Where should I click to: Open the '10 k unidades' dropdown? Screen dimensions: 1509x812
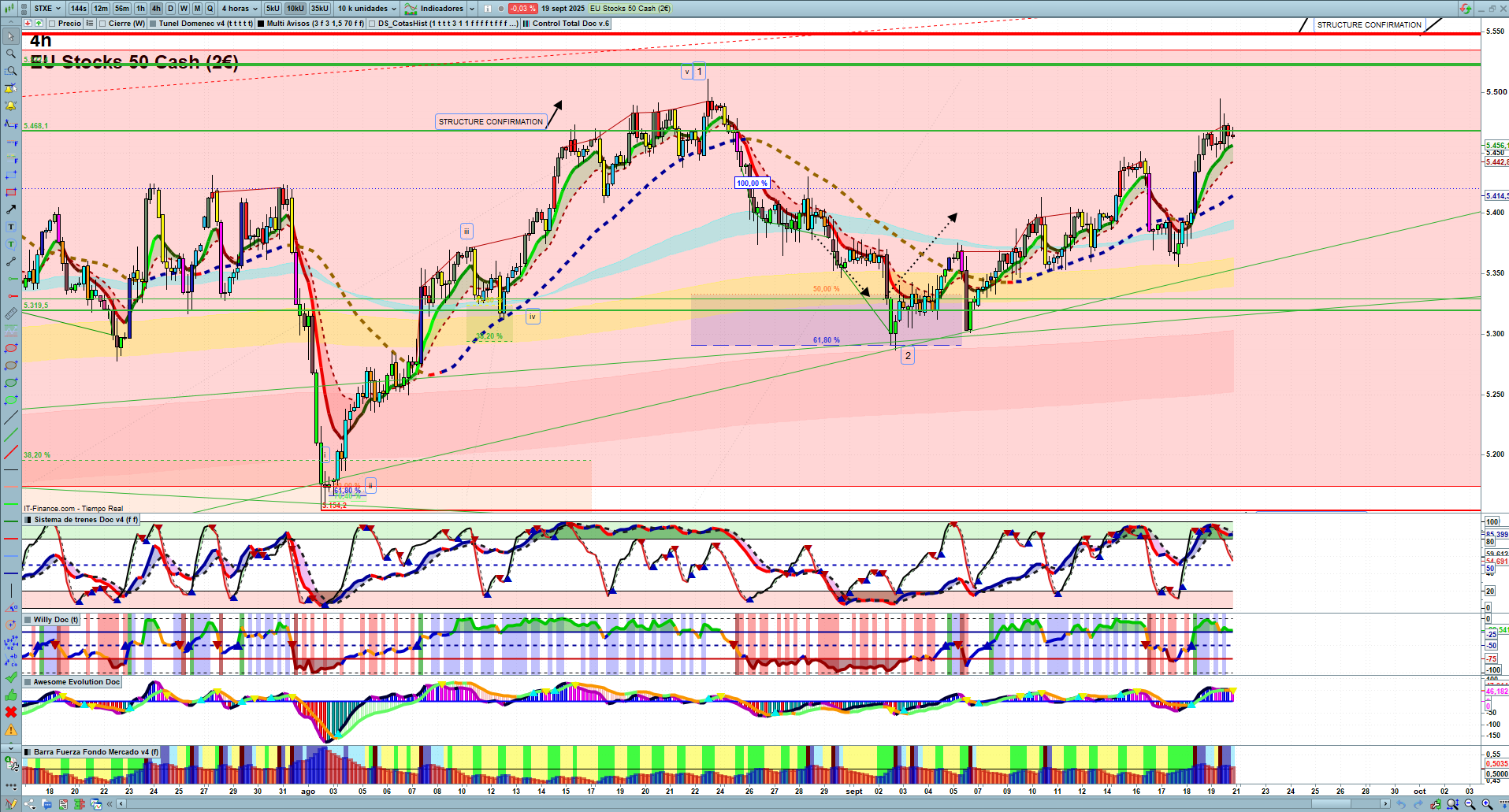point(367,9)
